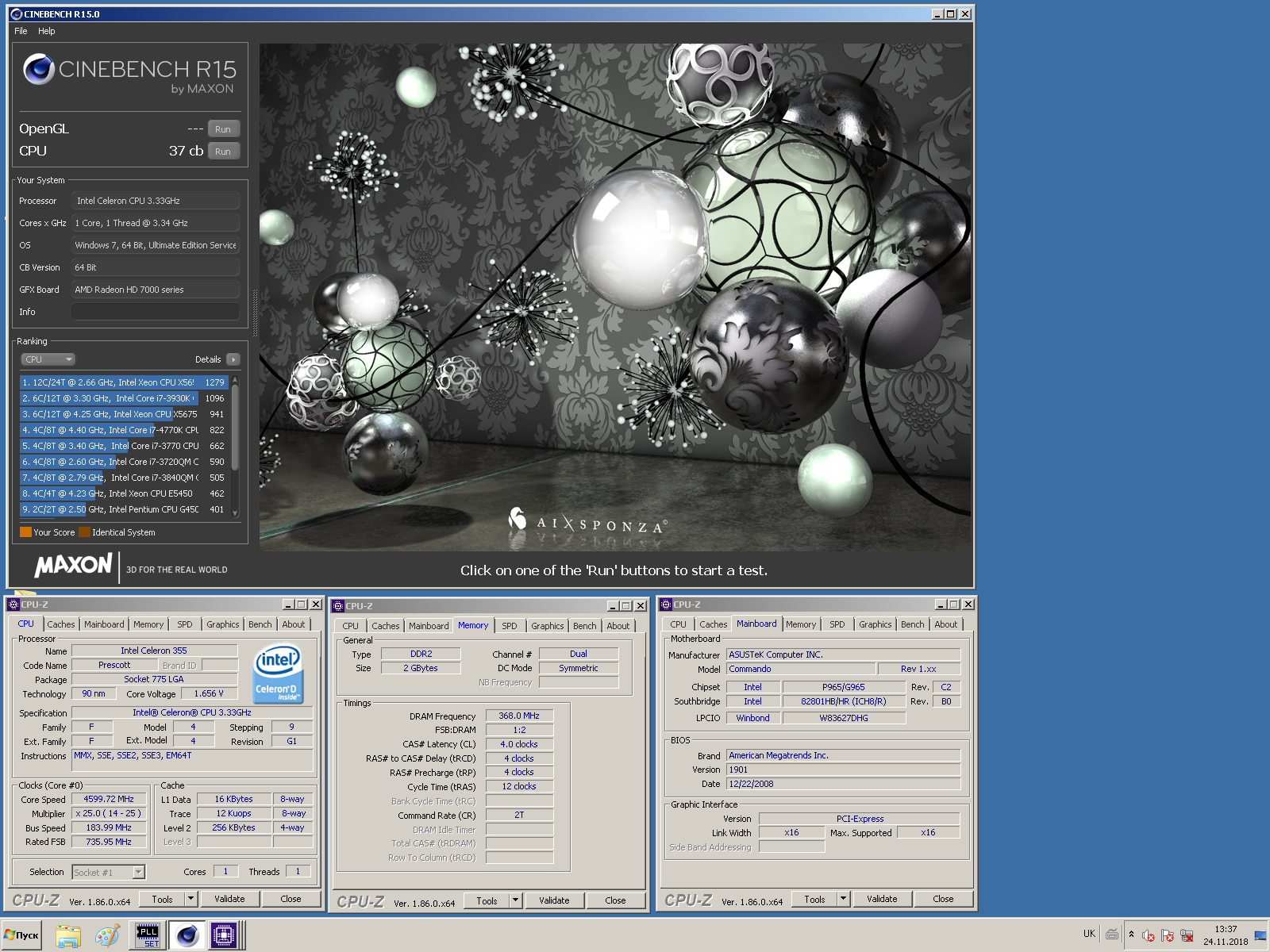The width and height of the screenshot is (1270, 952).
Task: Click the muted volume tray icon
Action: pyautogui.click(x=1148, y=936)
